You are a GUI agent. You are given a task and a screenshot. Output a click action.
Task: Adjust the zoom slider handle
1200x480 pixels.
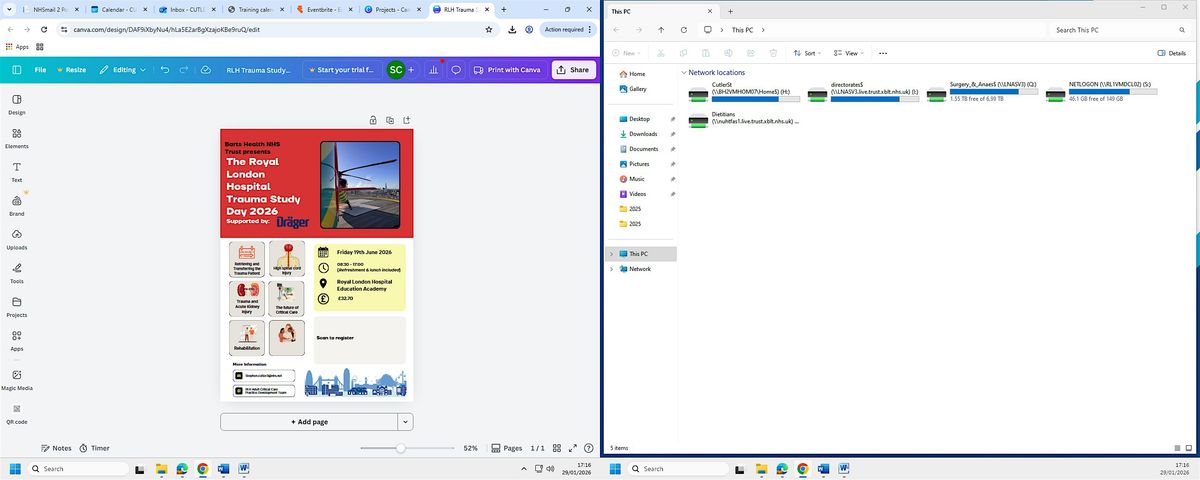click(400, 448)
